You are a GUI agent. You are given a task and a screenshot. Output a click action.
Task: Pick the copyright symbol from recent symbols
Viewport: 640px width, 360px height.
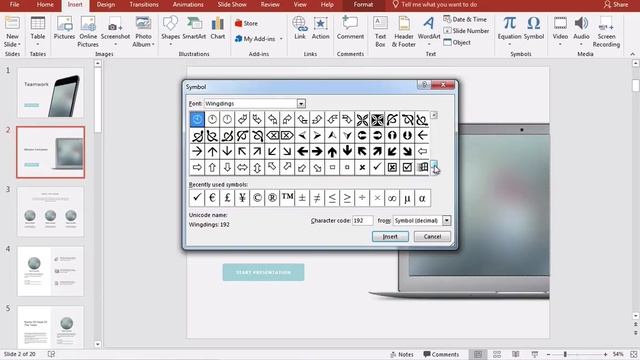[257, 198]
